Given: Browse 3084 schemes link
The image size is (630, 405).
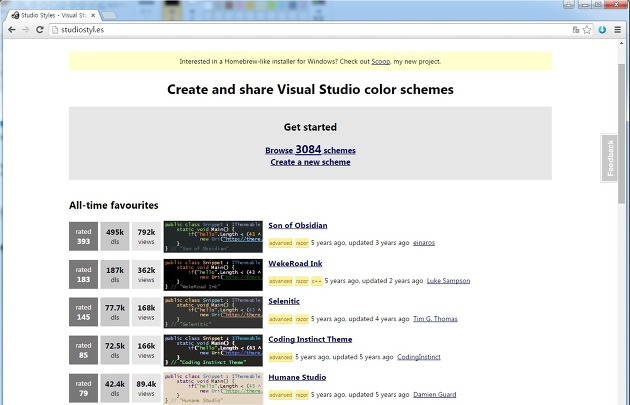Looking at the screenshot, I should pyautogui.click(x=310, y=150).
